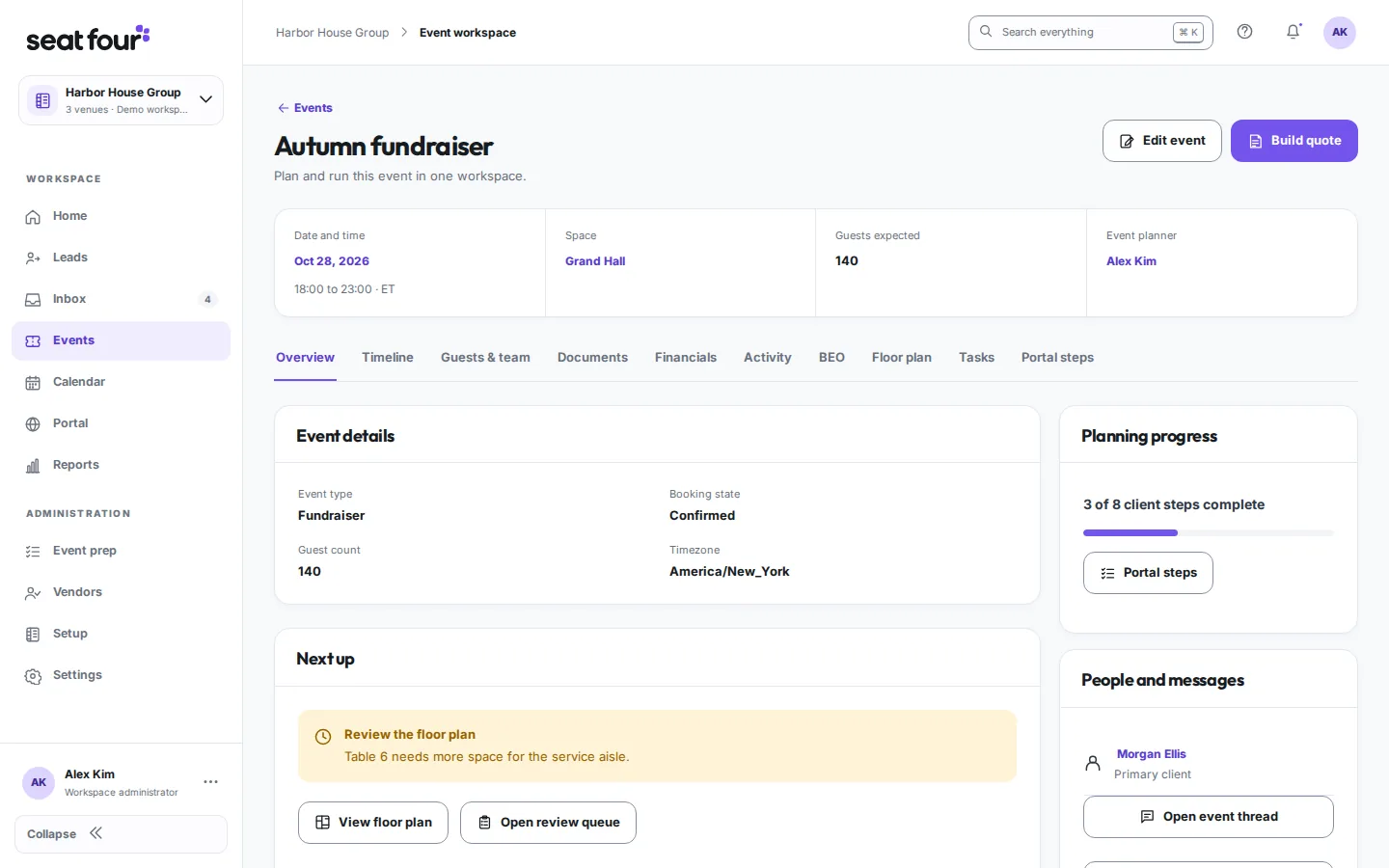Viewport: 1389px width, 868px height.
Task: Open the event thread button
Action: pos(1209,817)
